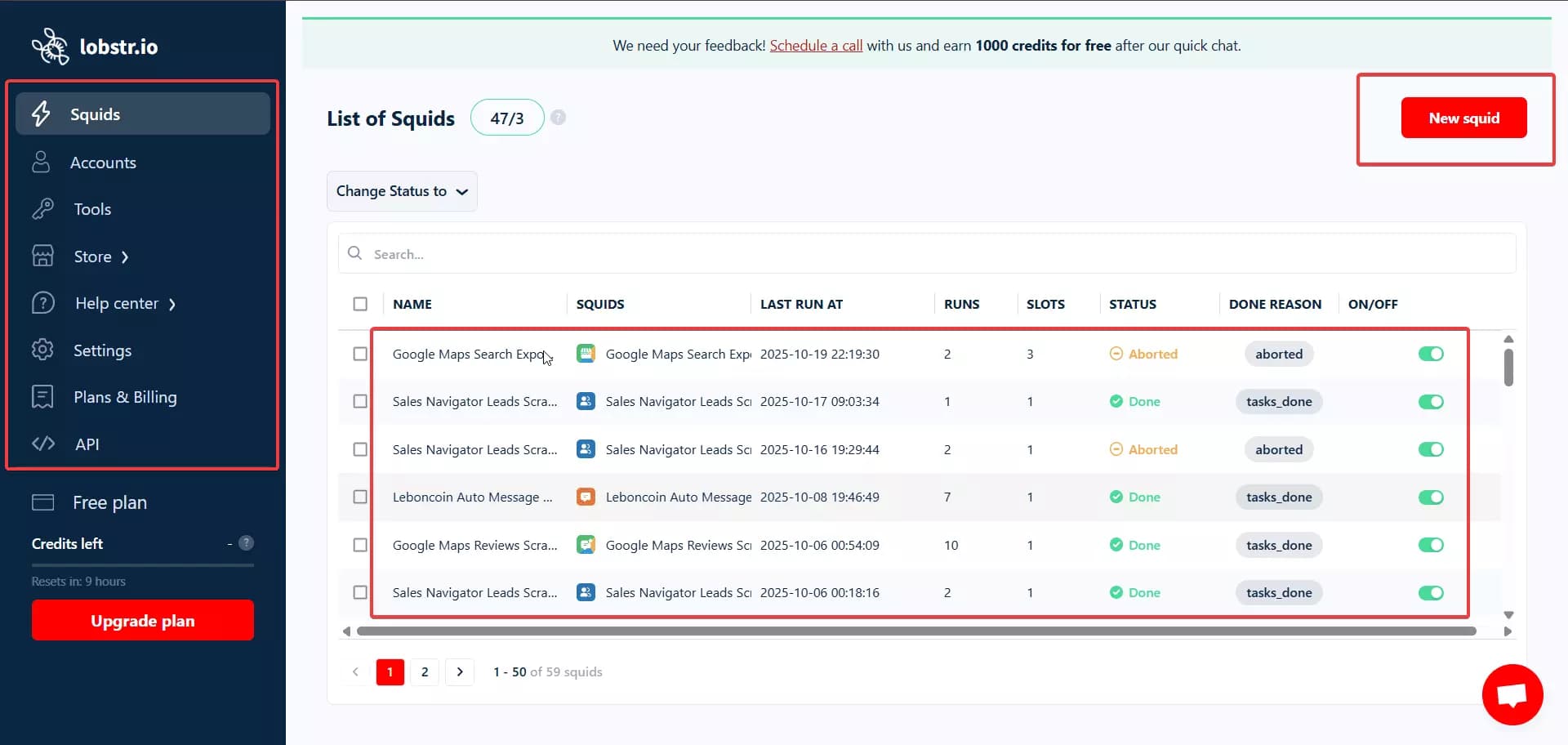The height and width of the screenshot is (745, 1568).
Task: Expand the Help center section
Action: tap(117, 302)
